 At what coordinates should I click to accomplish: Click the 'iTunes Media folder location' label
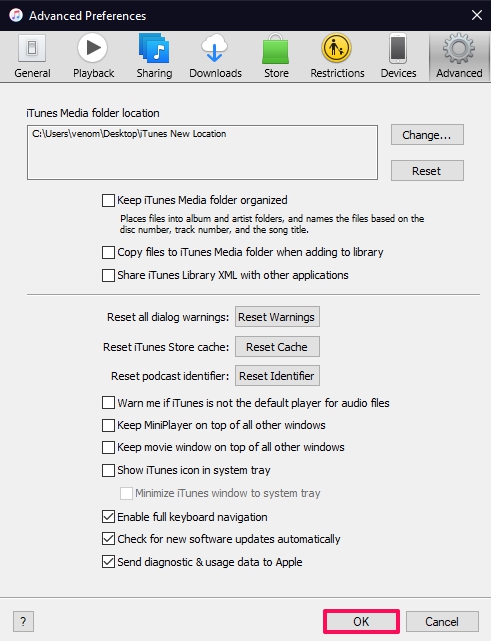(93, 113)
